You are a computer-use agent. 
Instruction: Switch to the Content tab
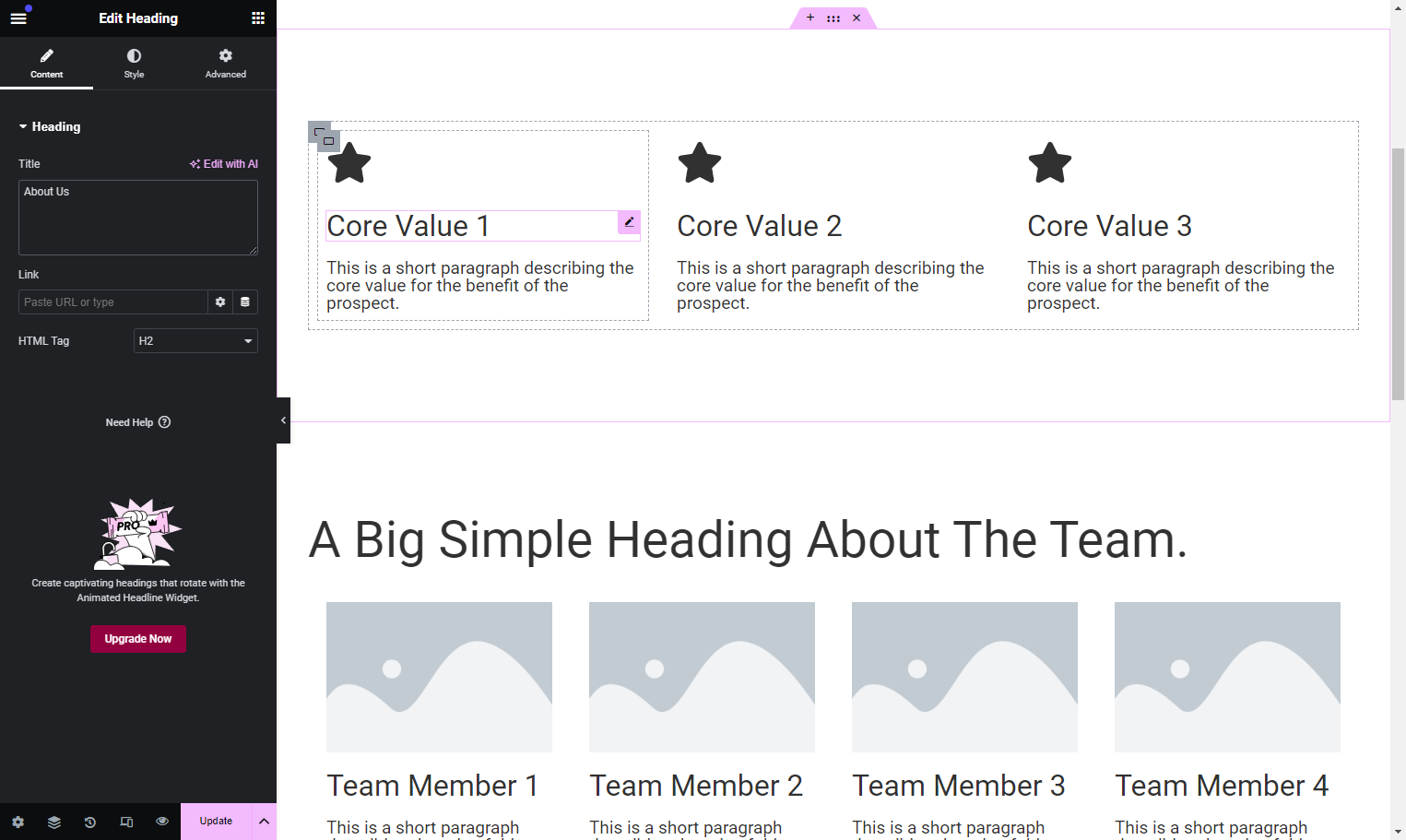click(46, 63)
